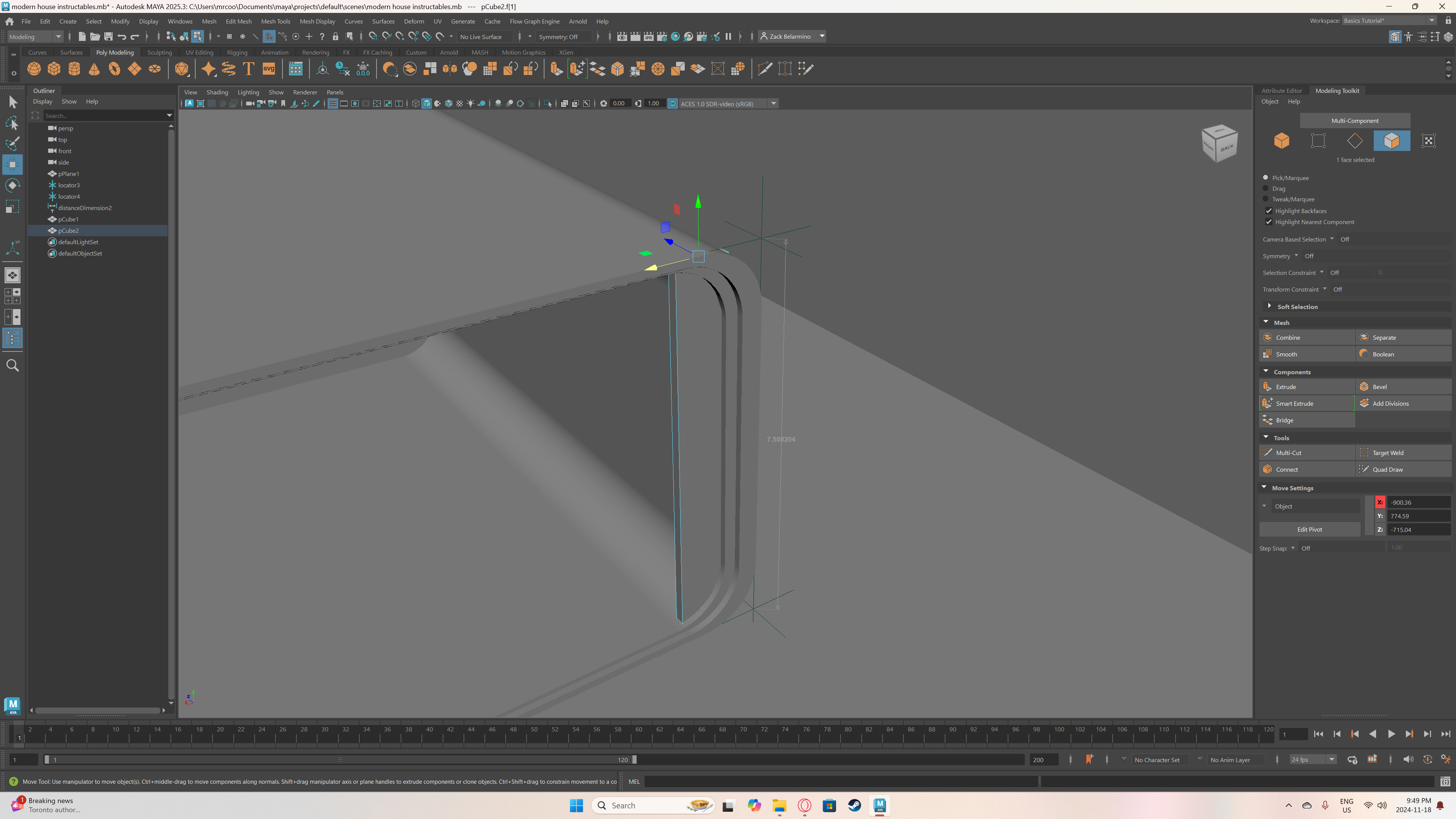Select Drag radio option
This screenshot has width=1456, height=819.
click(x=1266, y=188)
